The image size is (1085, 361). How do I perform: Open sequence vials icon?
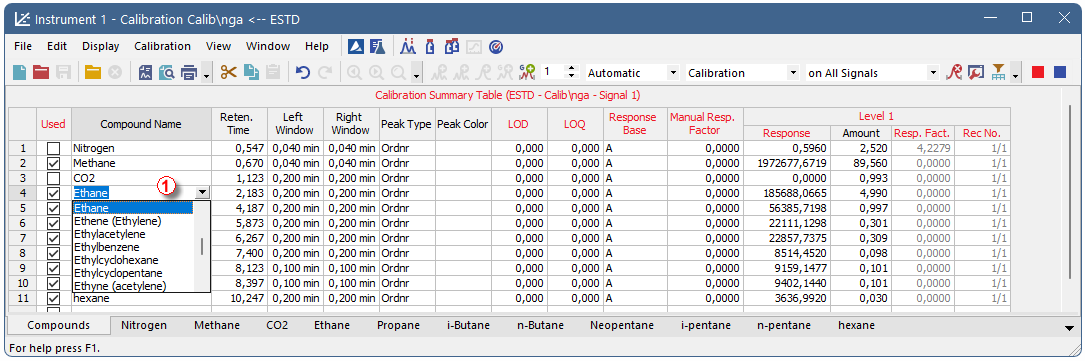tap(452, 47)
